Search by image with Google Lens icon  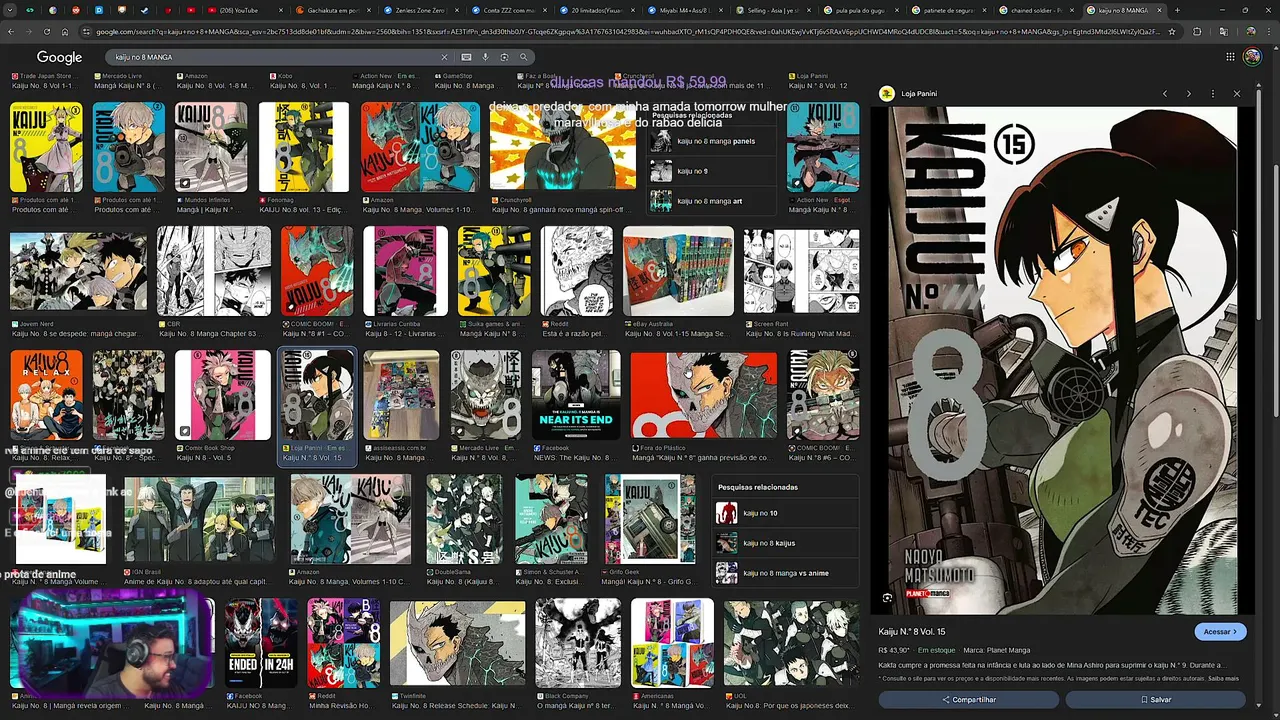click(504, 57)
